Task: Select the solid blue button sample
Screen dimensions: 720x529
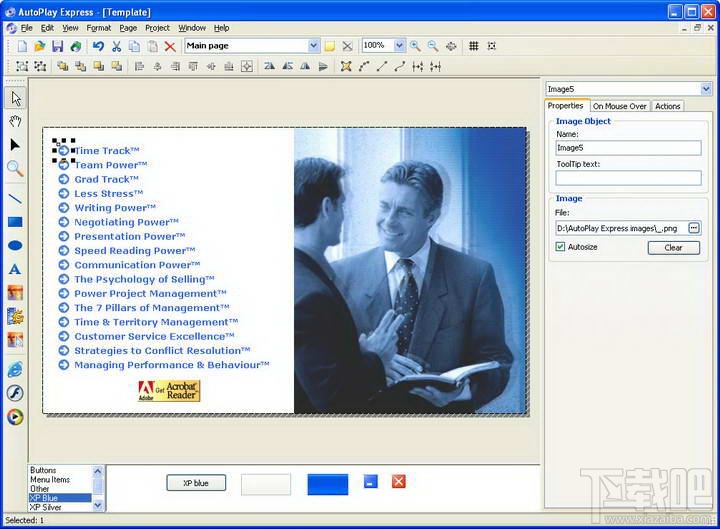Action: [x=327, y=484]
